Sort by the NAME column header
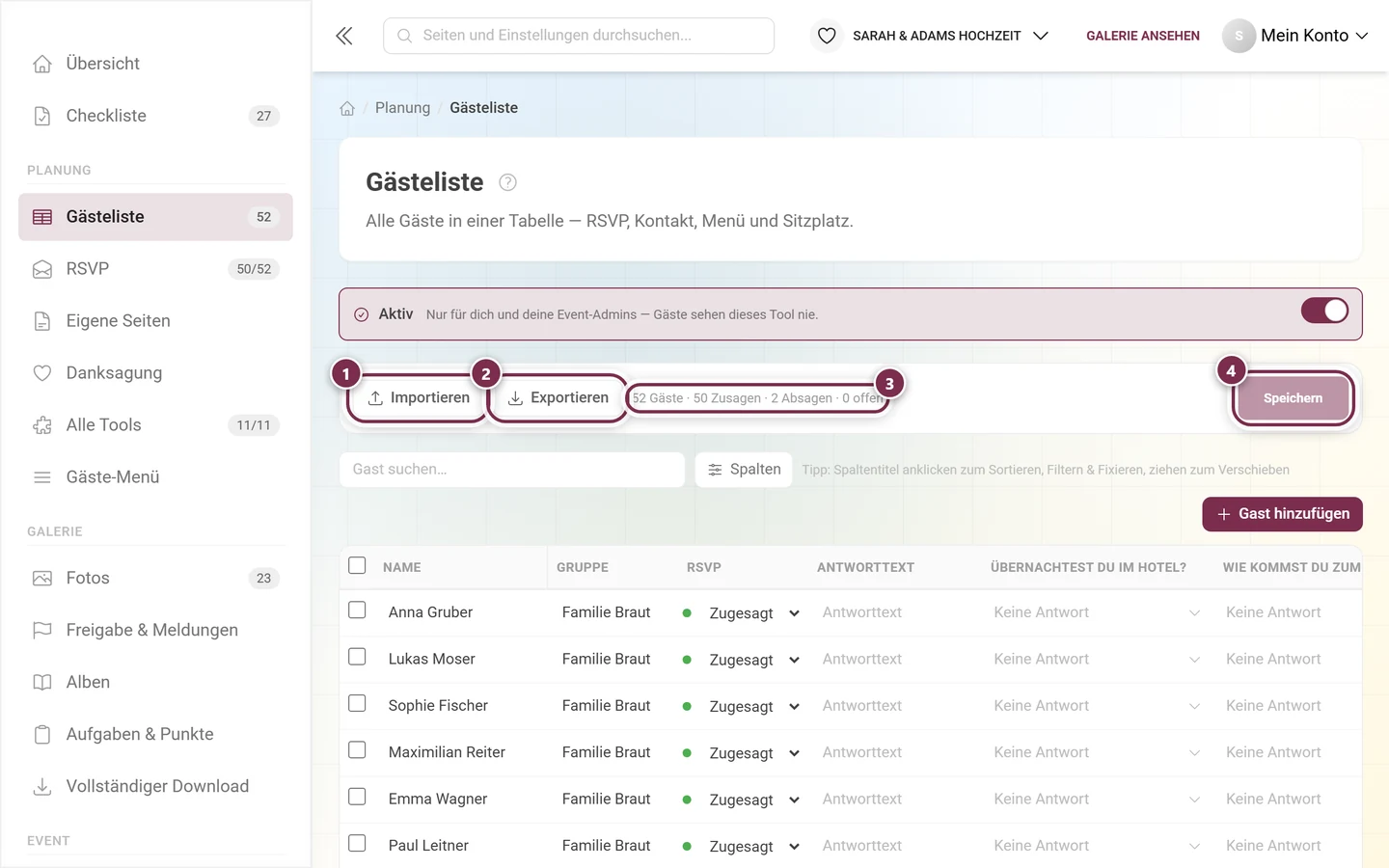This screenshot has width=1389, height=868. [402, 567]
